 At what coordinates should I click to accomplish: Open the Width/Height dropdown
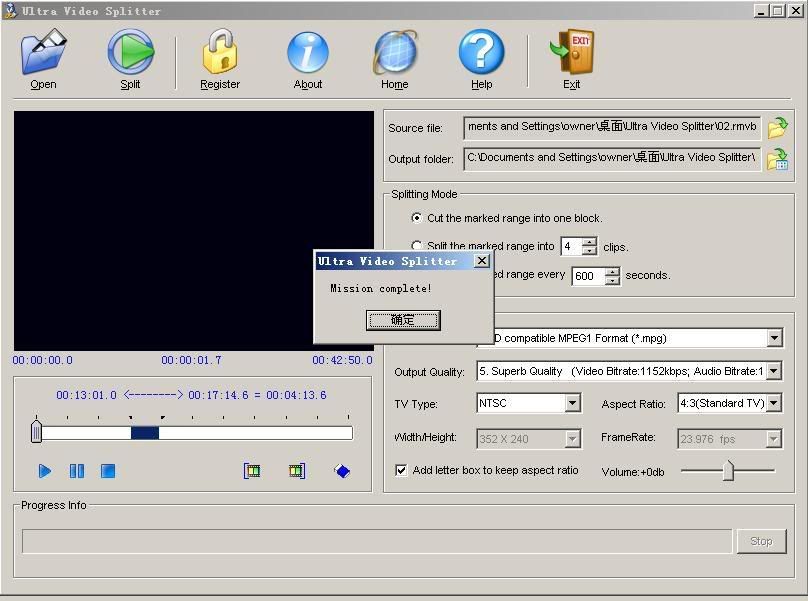[573, 439]
